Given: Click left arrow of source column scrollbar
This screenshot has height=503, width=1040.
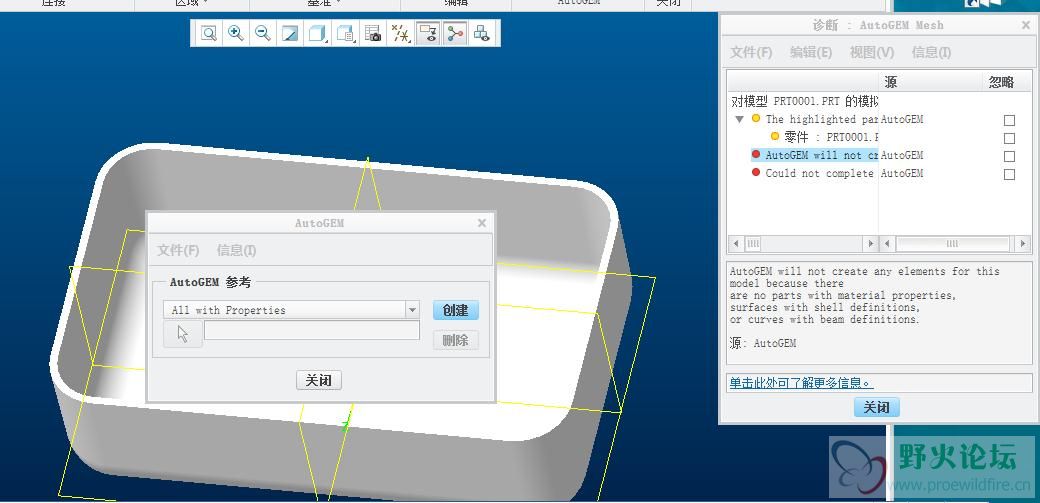Looking at the screenshot, I should tap(887, 244).
